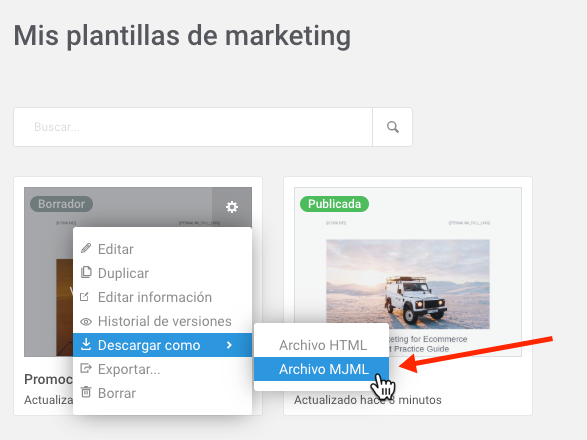The height and width of the screenshot is (440, 587).
Task: Select the Descargar como menu item
Action: [x=162, y=345]
